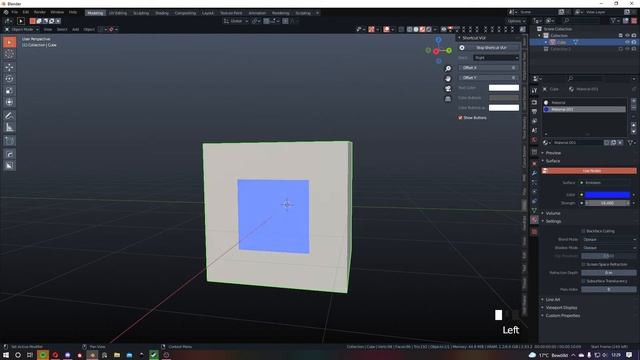Open the Edit menu
640x360 pixels.
[26, 13]
